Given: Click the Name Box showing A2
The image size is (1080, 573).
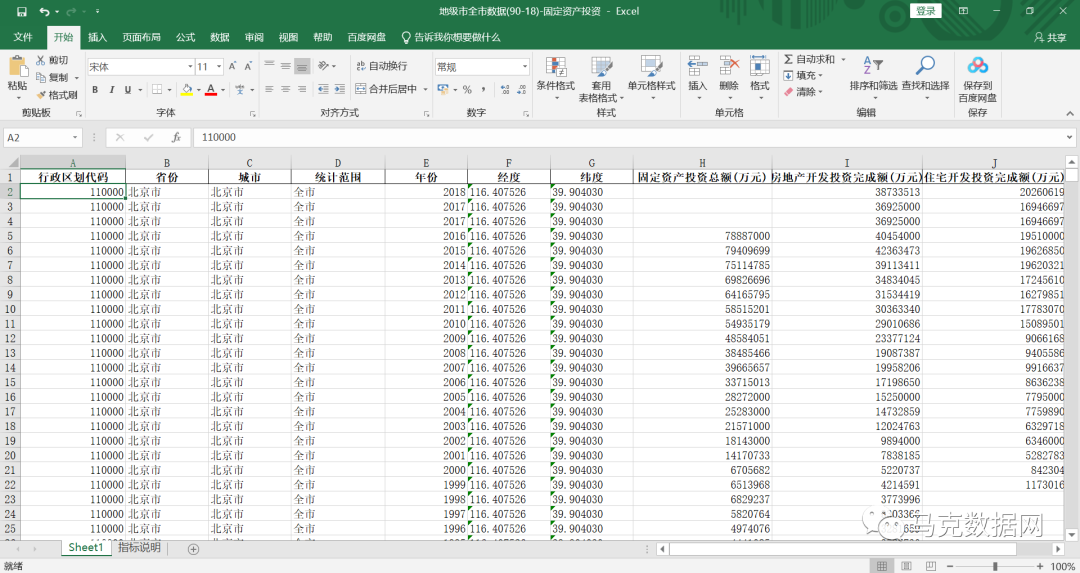Looking at the screenshot, I should pos(43,137).
